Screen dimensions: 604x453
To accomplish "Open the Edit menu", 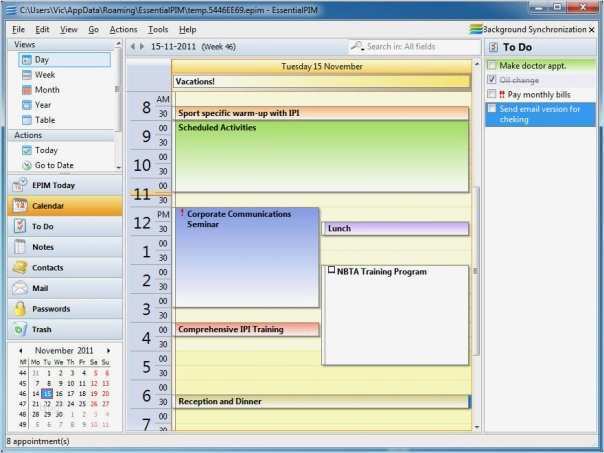I will 42,30.
